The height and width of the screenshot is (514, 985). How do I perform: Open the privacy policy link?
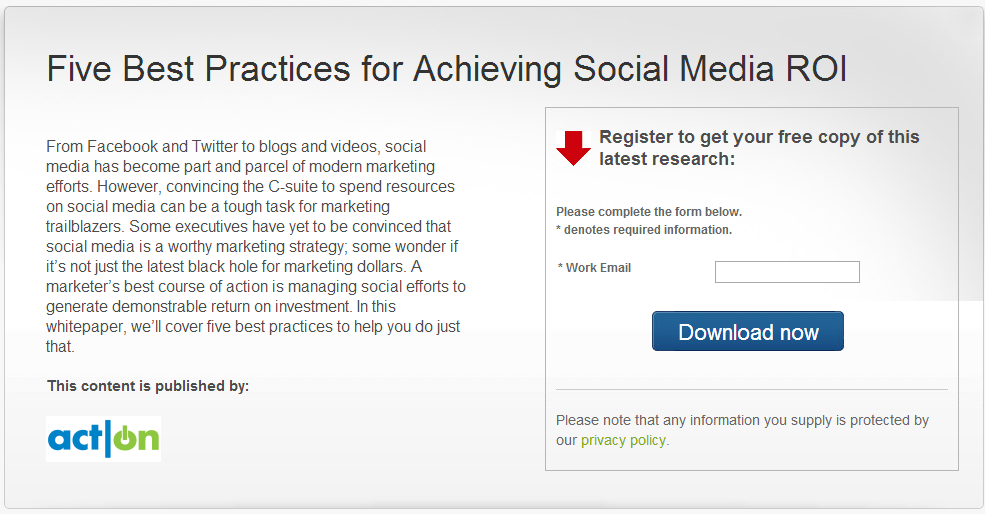click(x=624, y=440)
